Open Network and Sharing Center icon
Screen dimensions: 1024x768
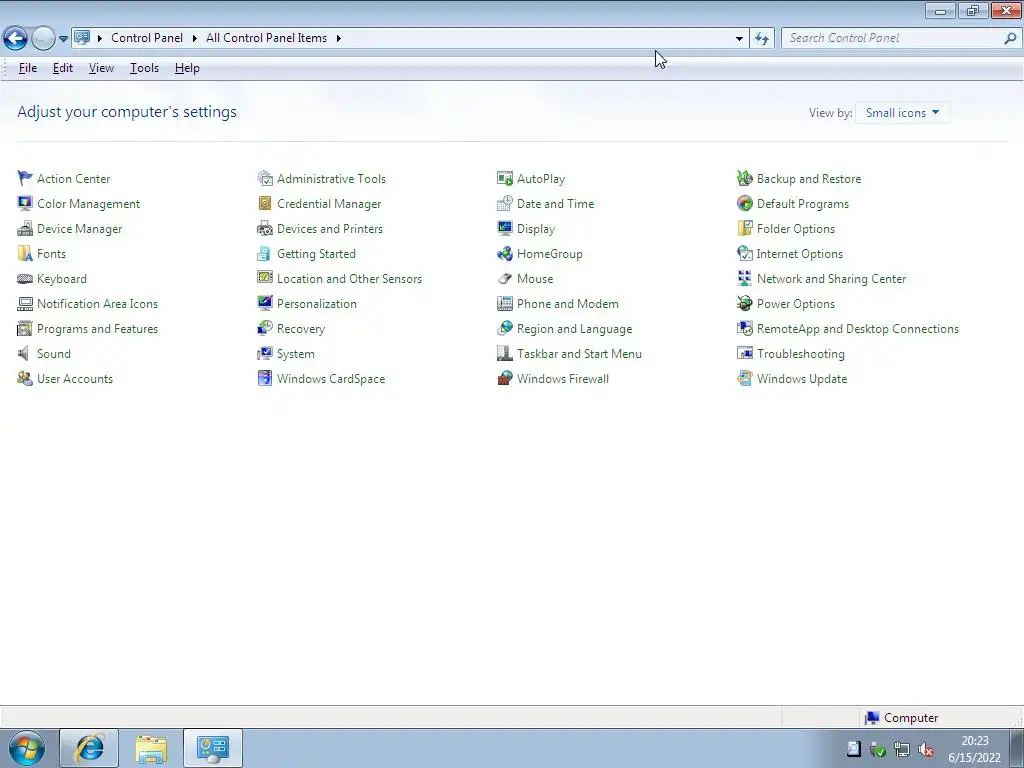tap(744, 279)
